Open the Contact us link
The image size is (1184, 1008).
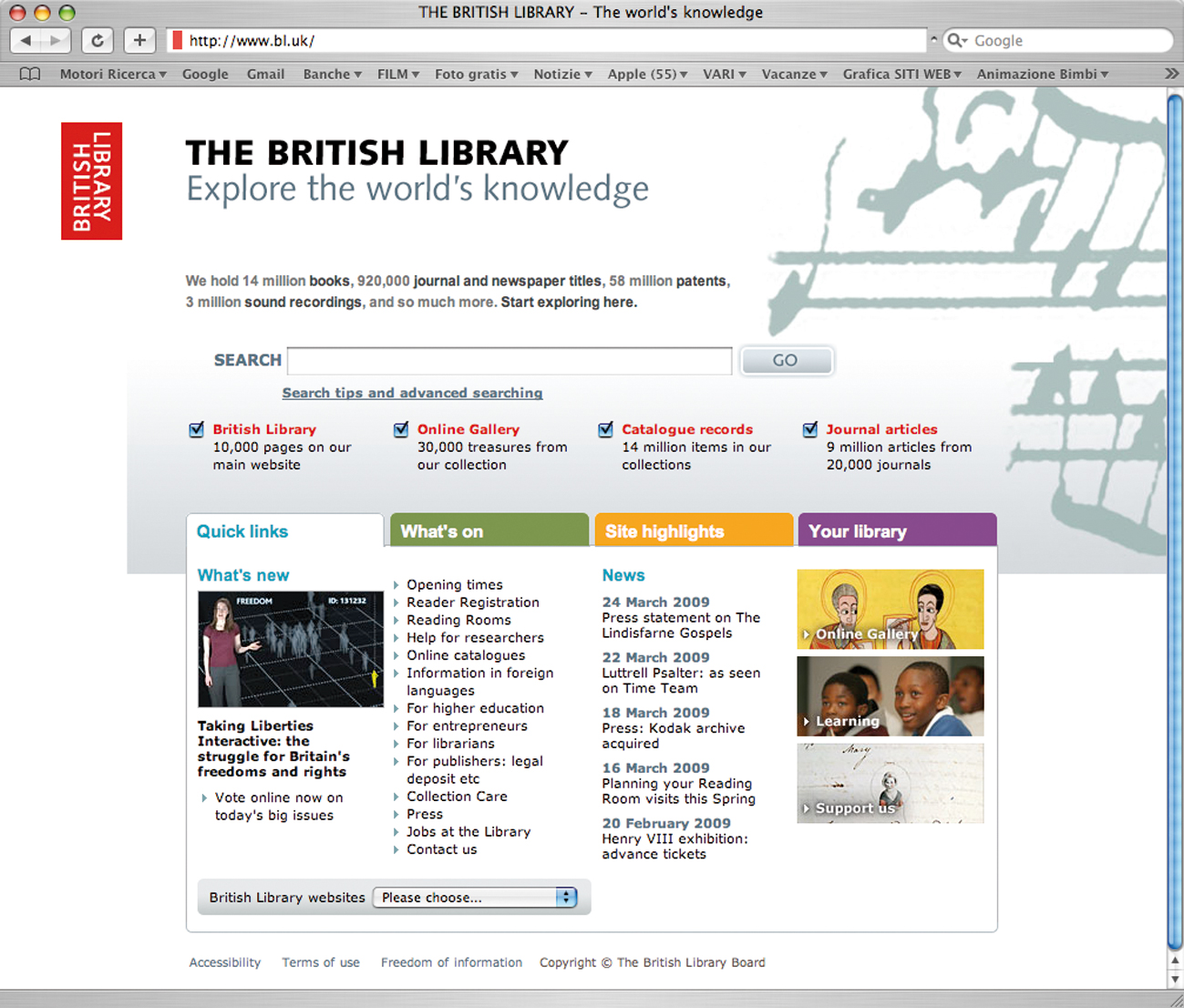tap(442, 849)
